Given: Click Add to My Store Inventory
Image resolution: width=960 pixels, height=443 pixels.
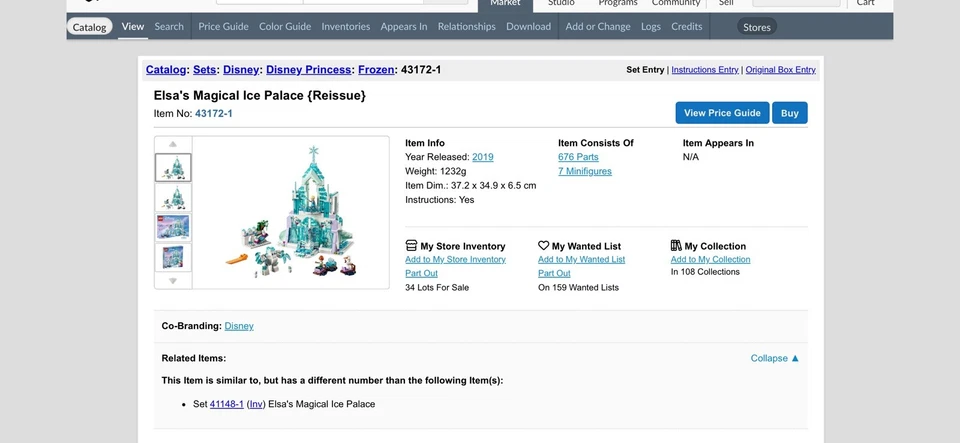Looking at the screenshot, I should (456, 259).
